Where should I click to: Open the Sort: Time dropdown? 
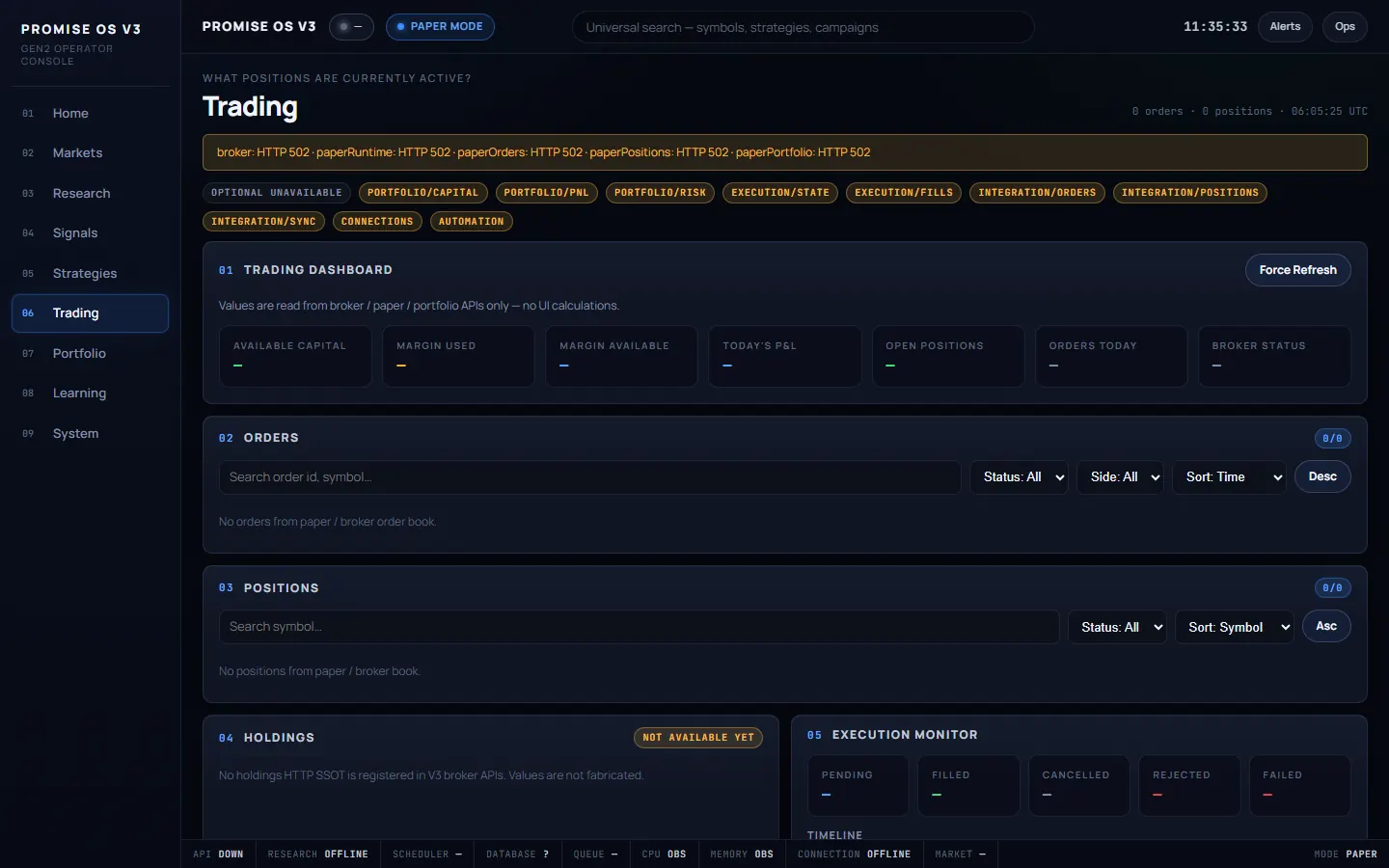(1229, 477)
